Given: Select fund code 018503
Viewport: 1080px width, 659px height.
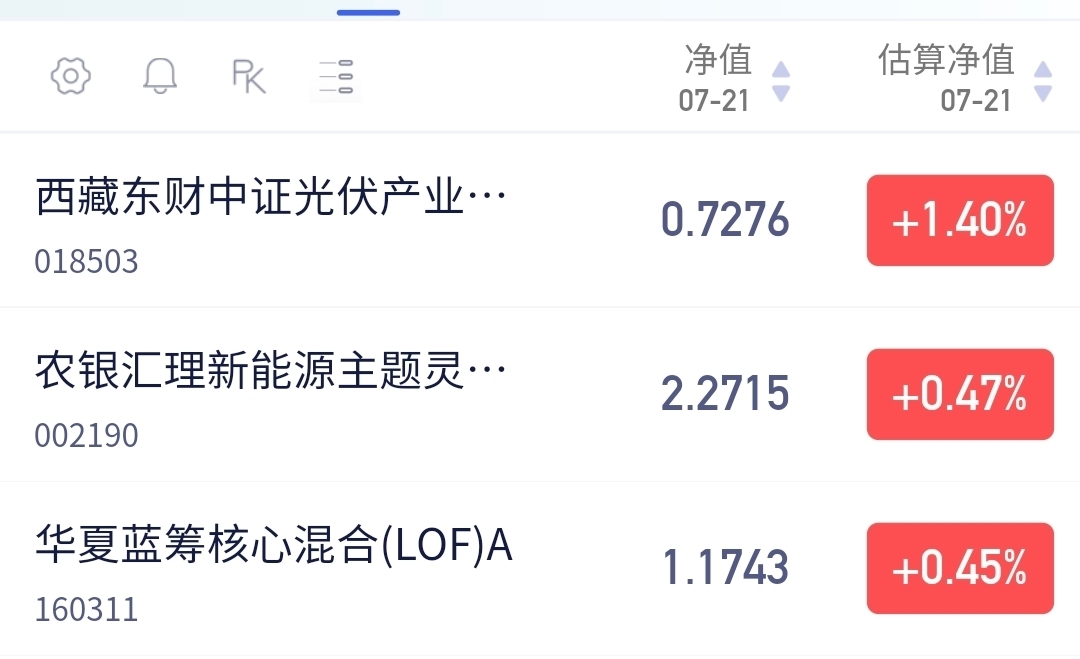Looking at the screenshot, I should click(x=87, y=262).
